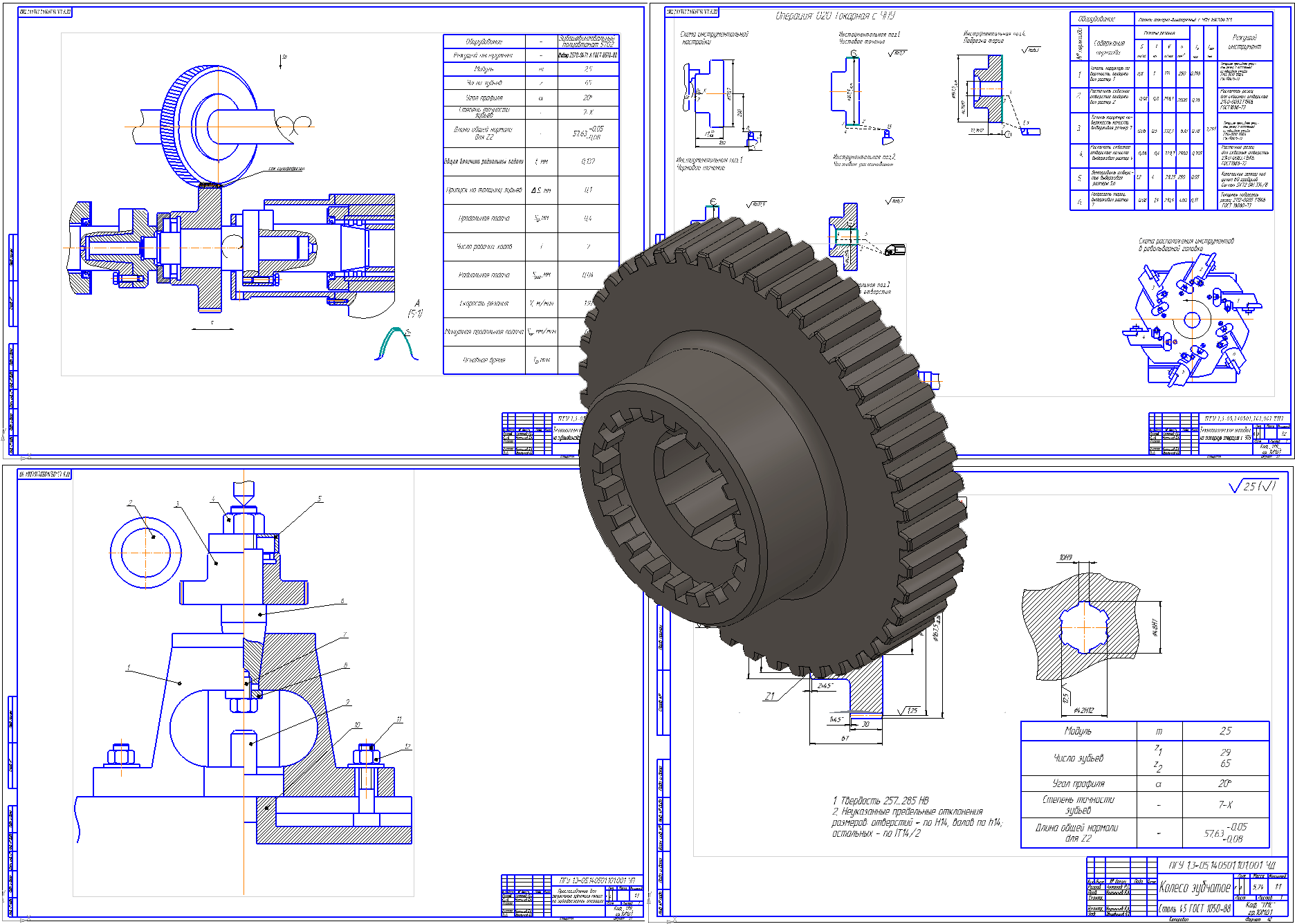Click 'Степень точности зубьев' in gear drawing table

coord(1078,804)
